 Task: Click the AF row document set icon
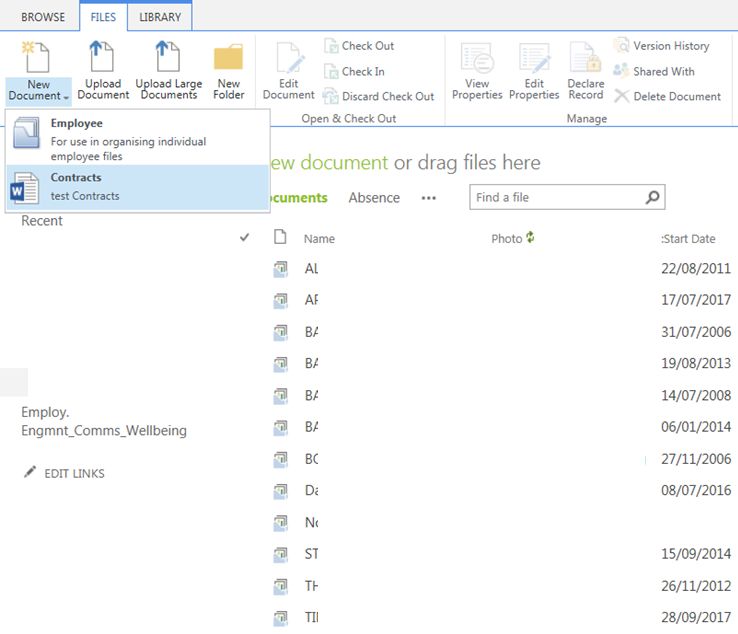coord(281,300)
